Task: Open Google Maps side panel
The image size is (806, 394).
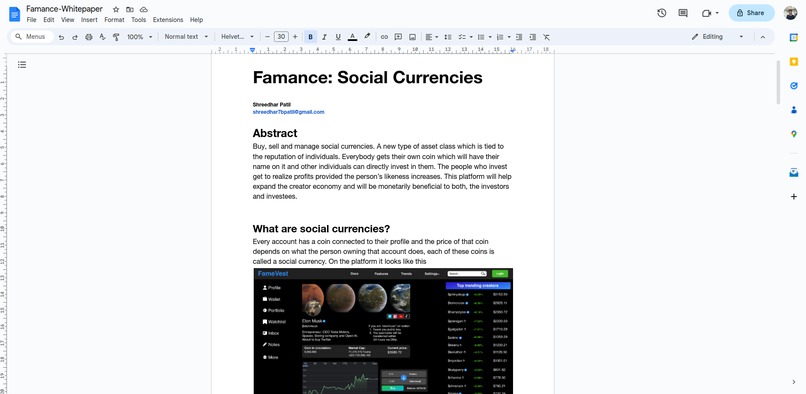Action: (794, 134)
